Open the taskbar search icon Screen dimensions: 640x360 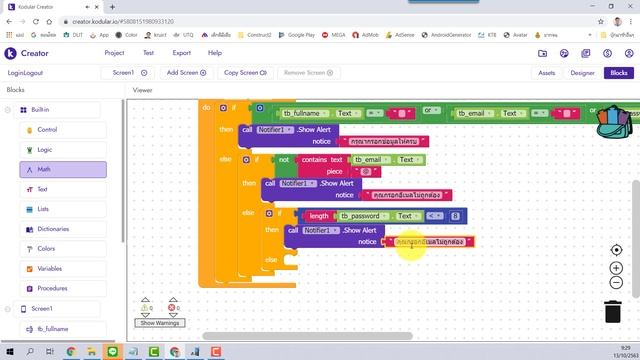click(30, 351)
